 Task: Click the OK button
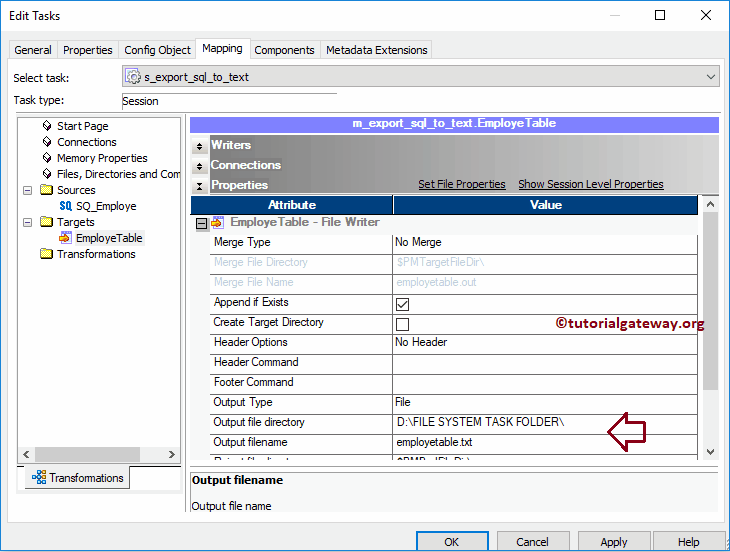point(452,541)
